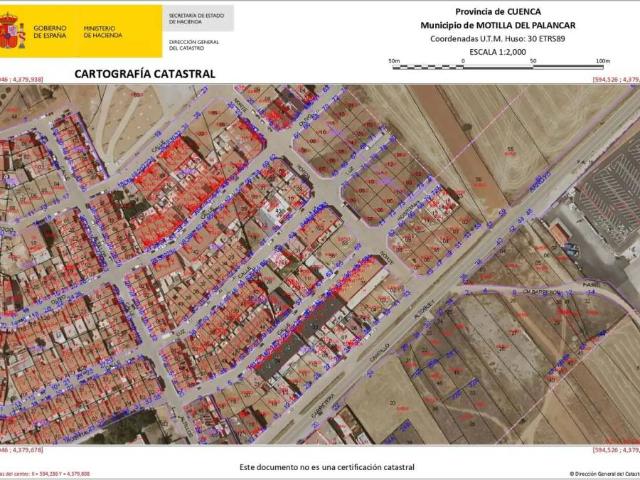Click the bottom-left corner coordinate label

(21, 450)
